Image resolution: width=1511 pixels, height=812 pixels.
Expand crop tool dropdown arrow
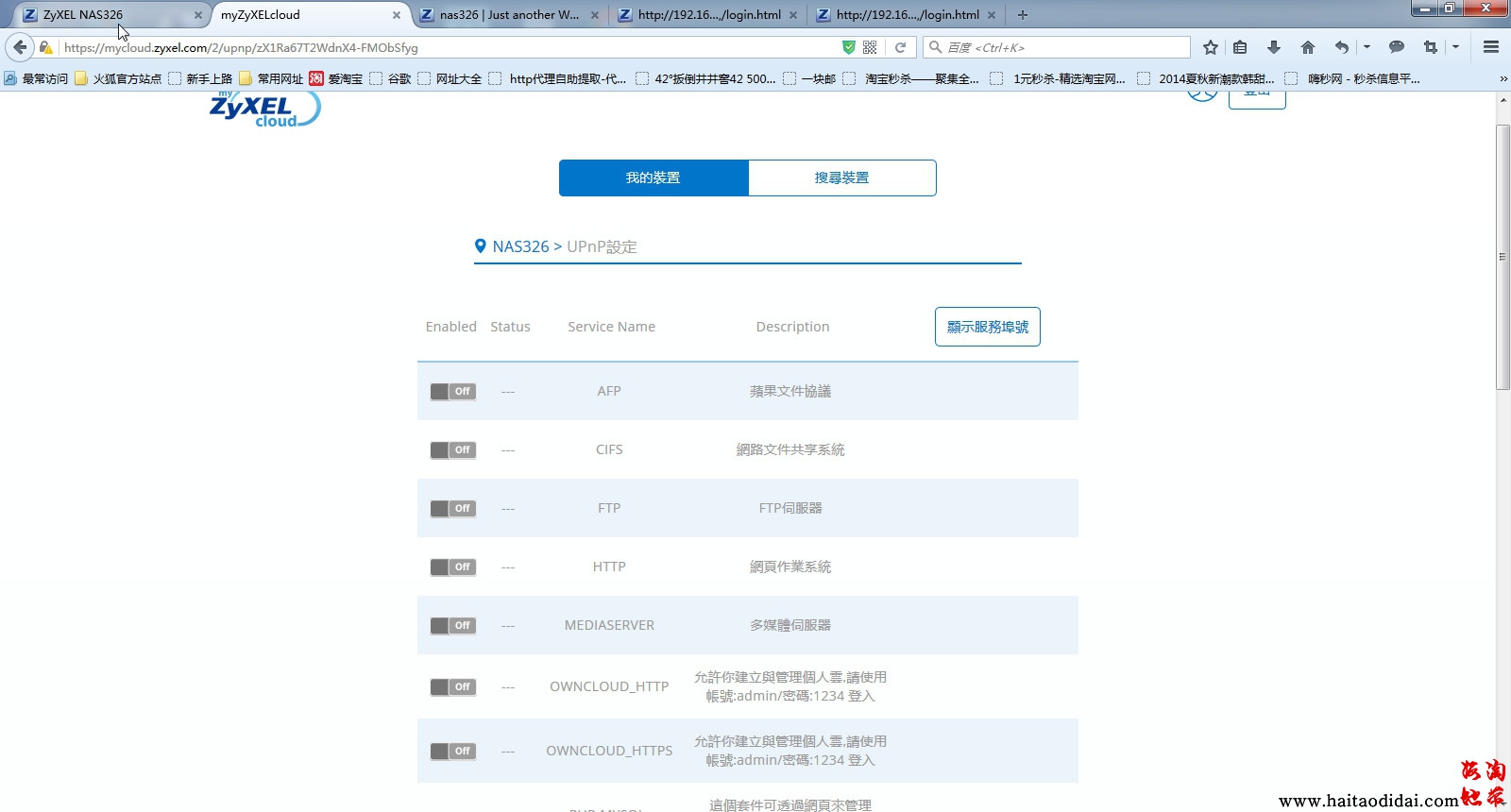[1455, 47]
